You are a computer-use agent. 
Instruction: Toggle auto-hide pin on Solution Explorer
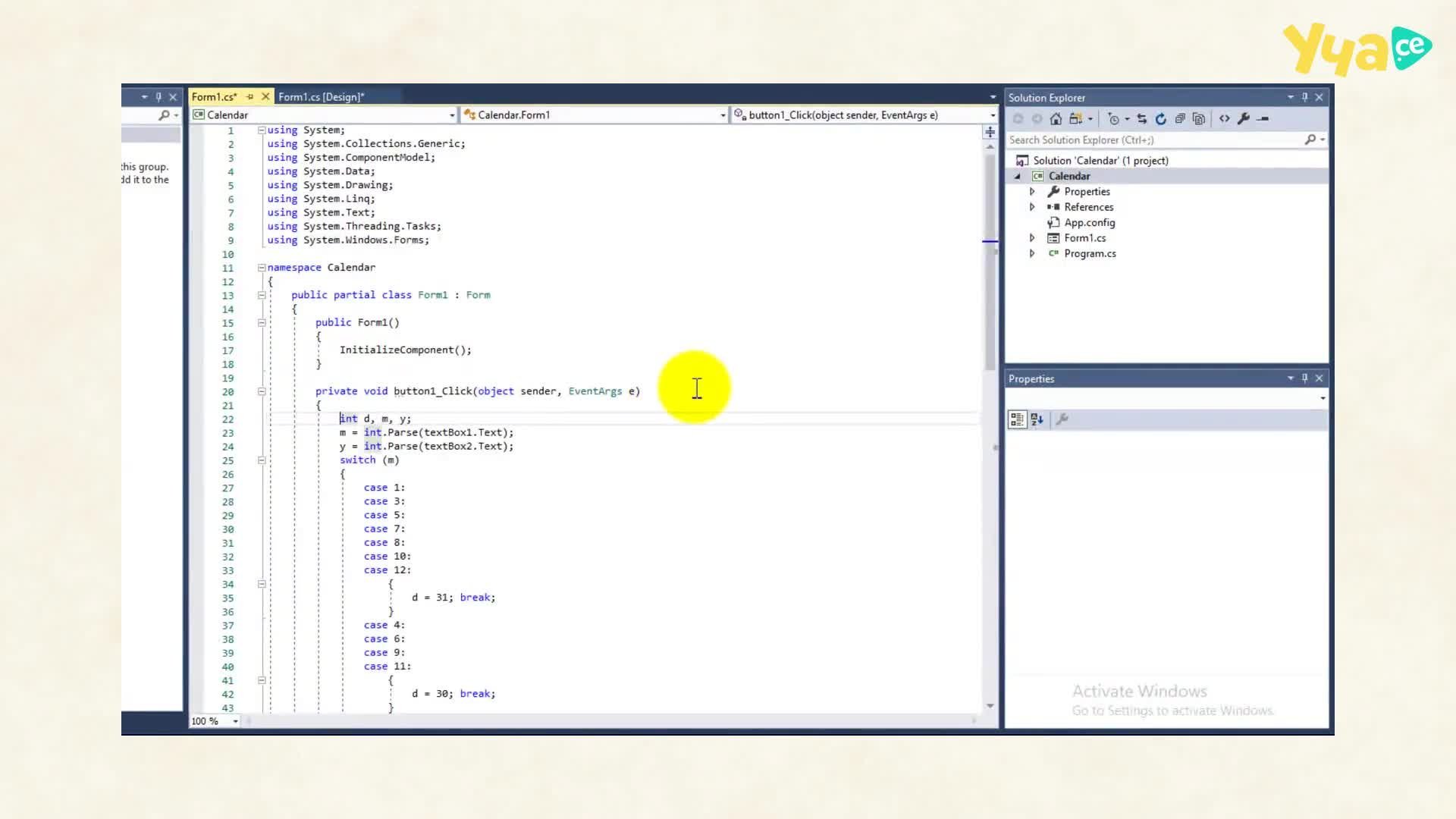(1304, 97)
